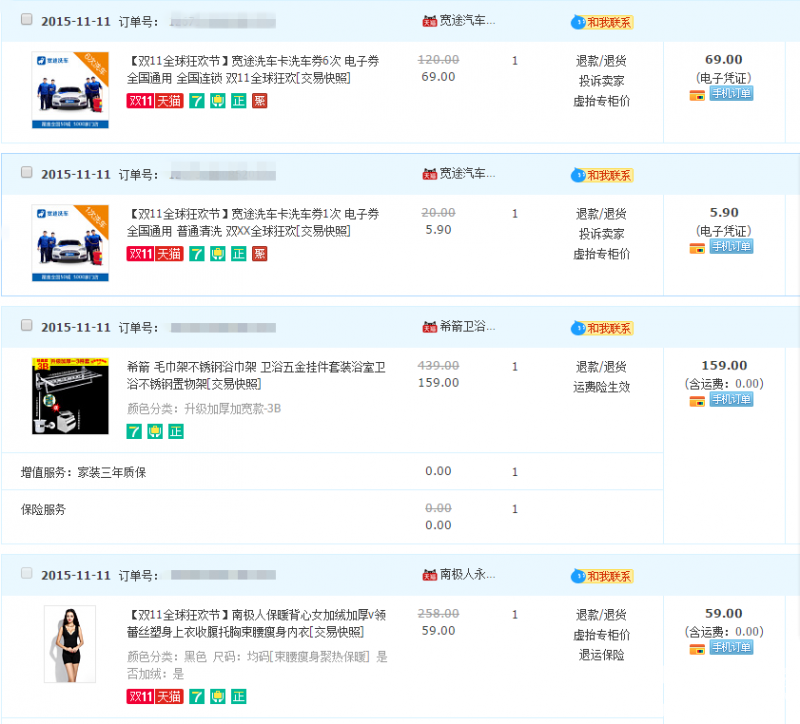Request 退款/退货 for the 159.00 towel rack order
800x724 pixels.
[601, 366]
